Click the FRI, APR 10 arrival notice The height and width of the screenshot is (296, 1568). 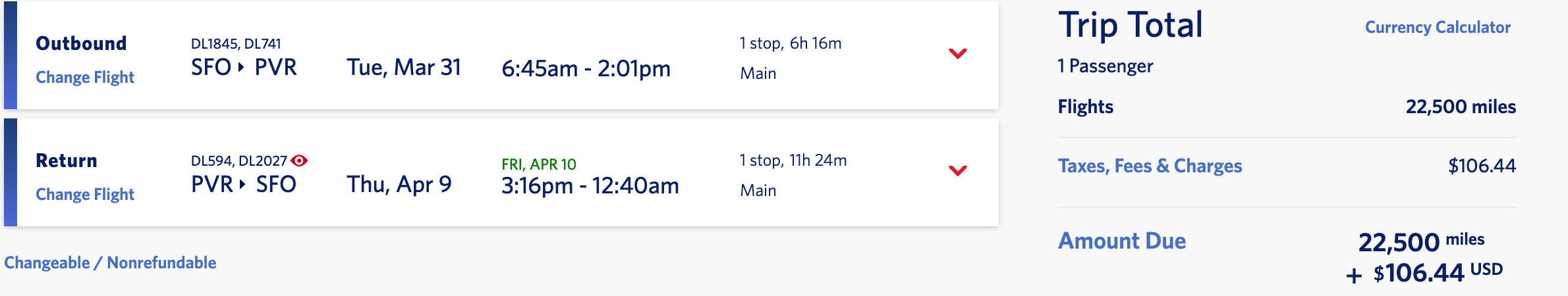point(538,164)
